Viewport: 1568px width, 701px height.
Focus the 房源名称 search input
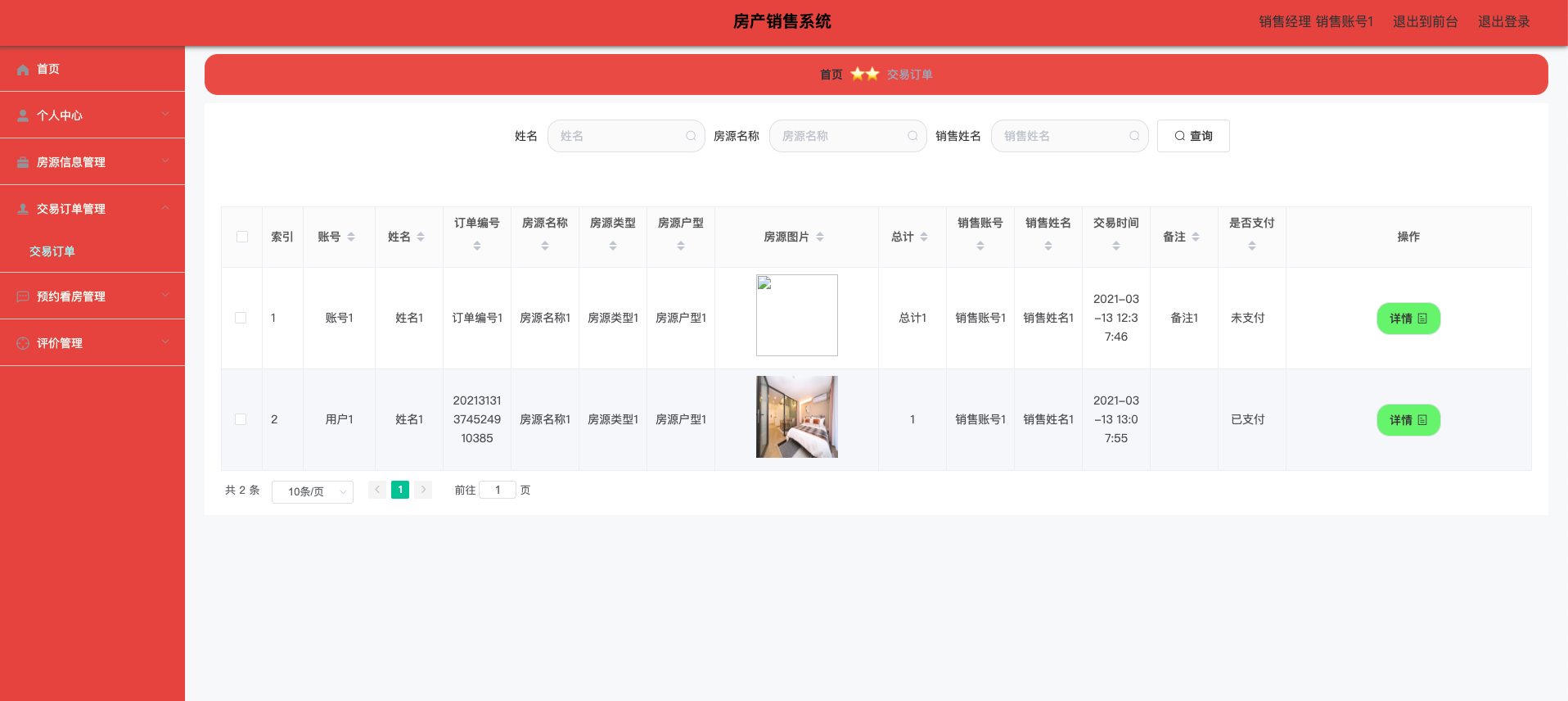[848, 136]
